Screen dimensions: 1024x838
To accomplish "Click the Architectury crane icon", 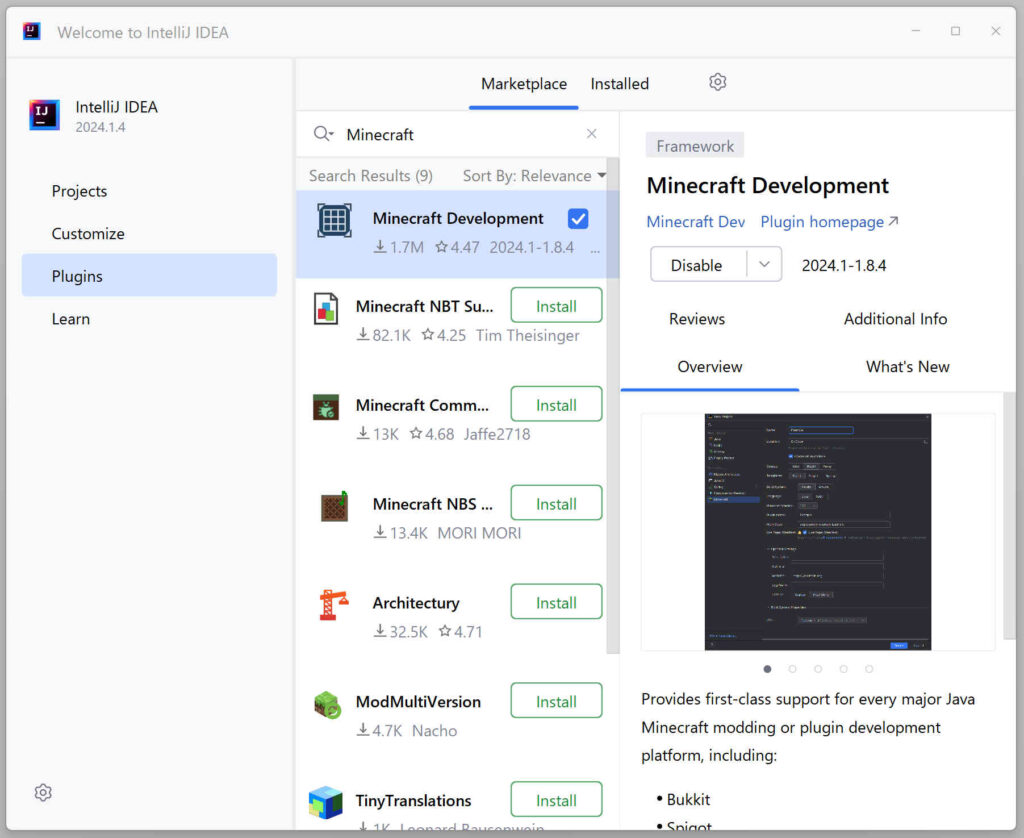I will tap(334, 604).
